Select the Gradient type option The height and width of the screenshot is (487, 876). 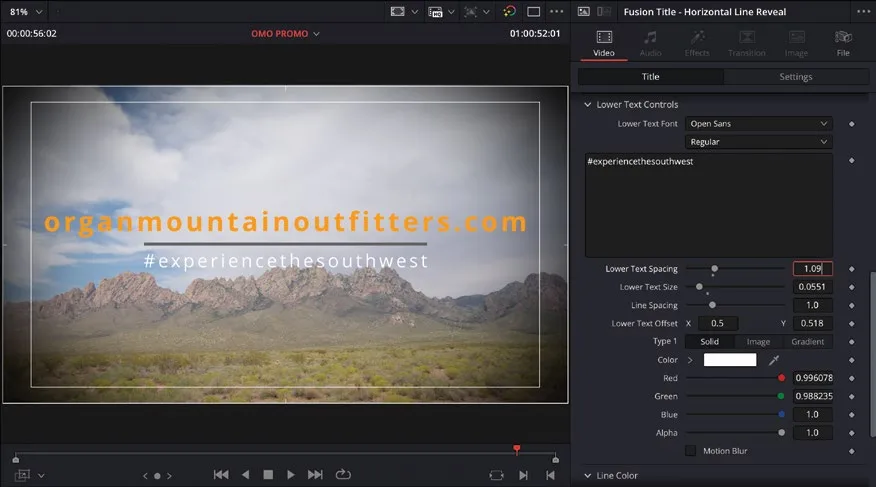pos(807,341)
